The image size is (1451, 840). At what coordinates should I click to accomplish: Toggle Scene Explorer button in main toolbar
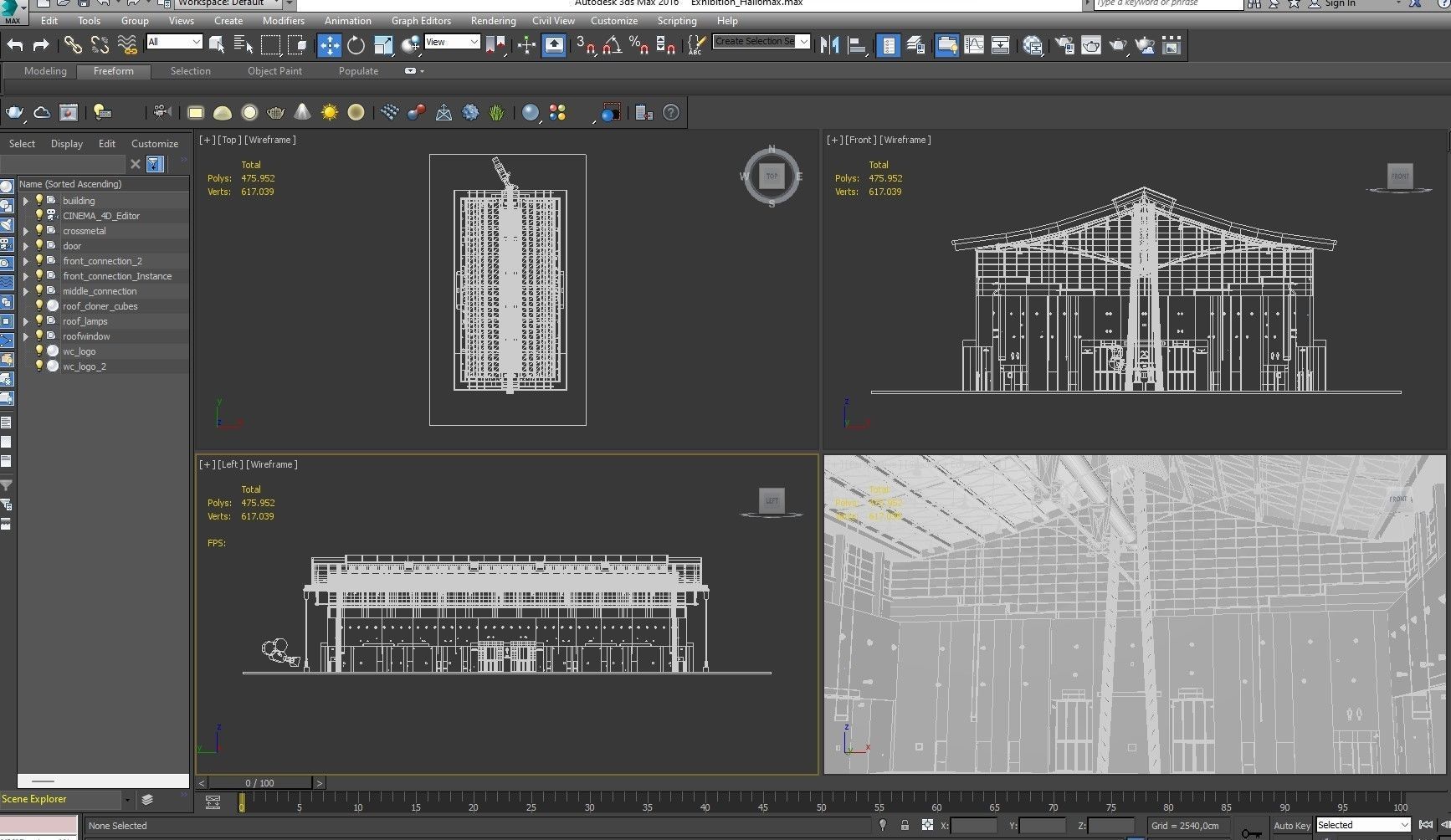[x=889, y=45]
